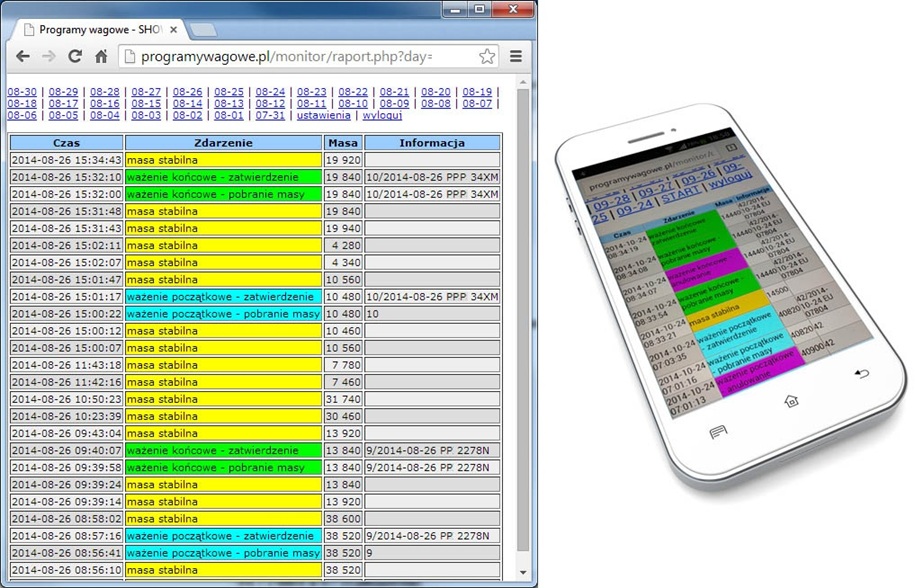
Task: Click the wyloguj logout link
Action: [382, 116]
